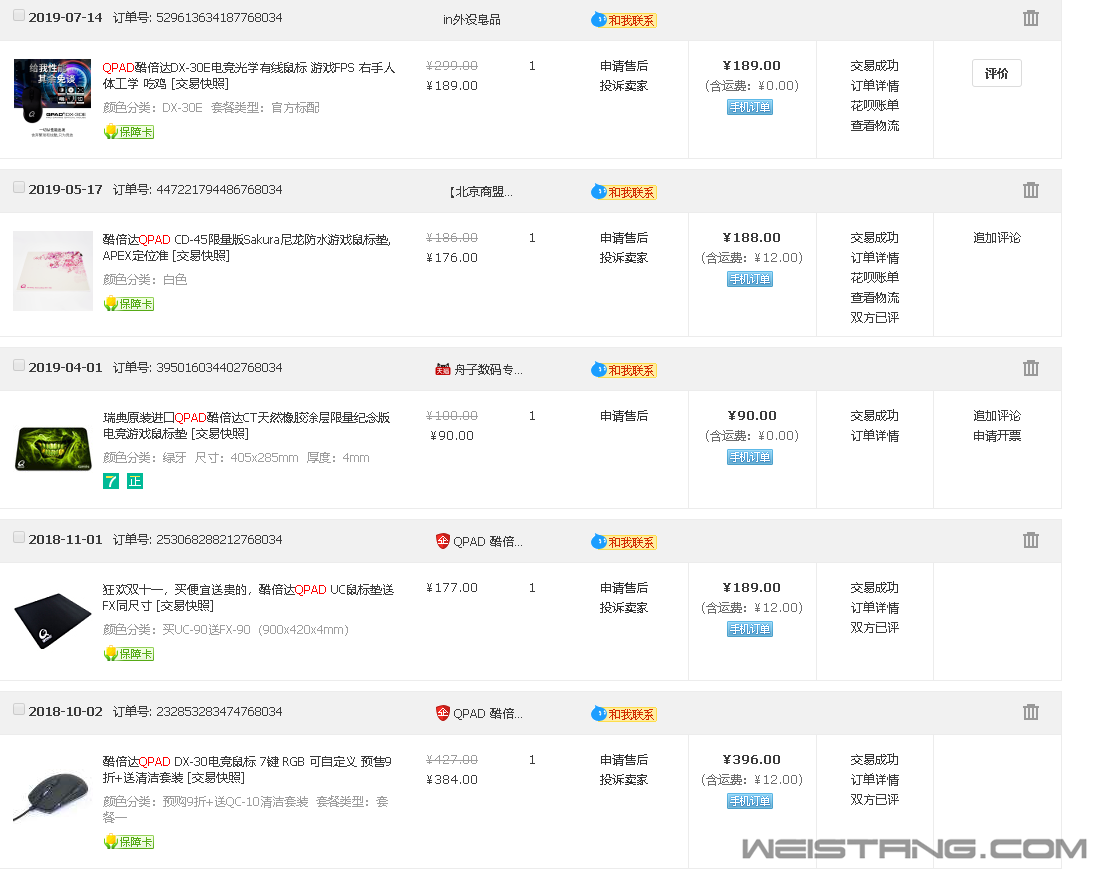Open 查看物流 for the 2019-05-17 order
1100x872 pixels.
pos(875,297)
